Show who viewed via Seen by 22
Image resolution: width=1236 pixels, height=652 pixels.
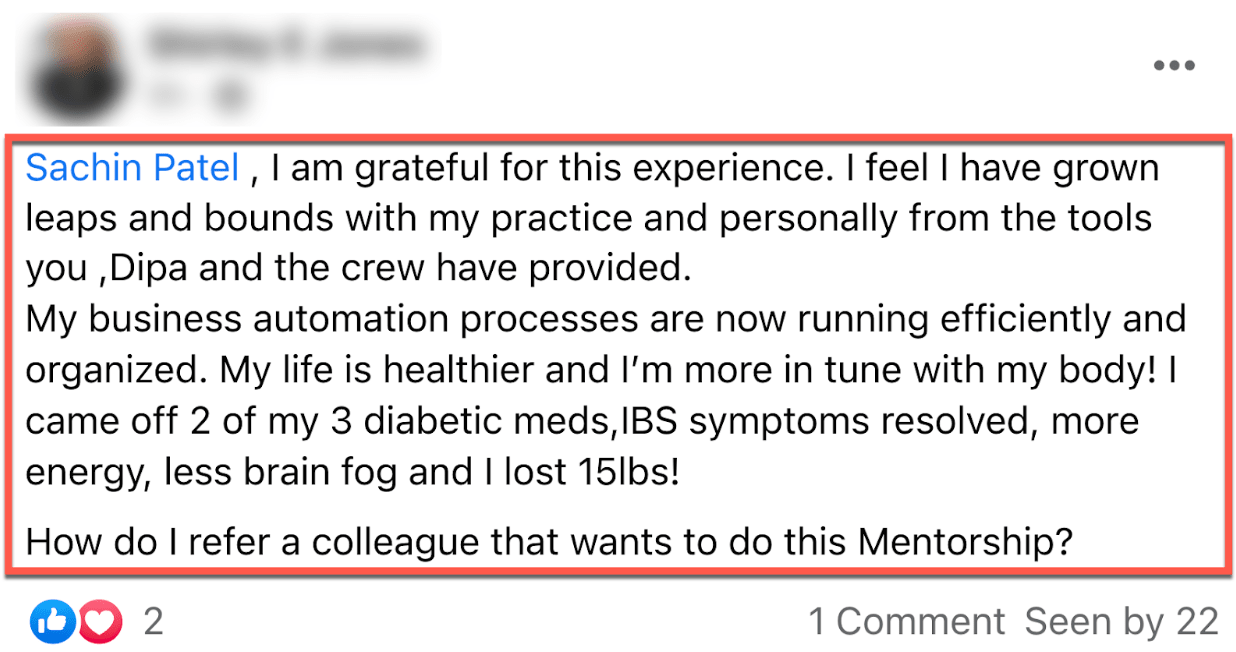click(1121, 623)
